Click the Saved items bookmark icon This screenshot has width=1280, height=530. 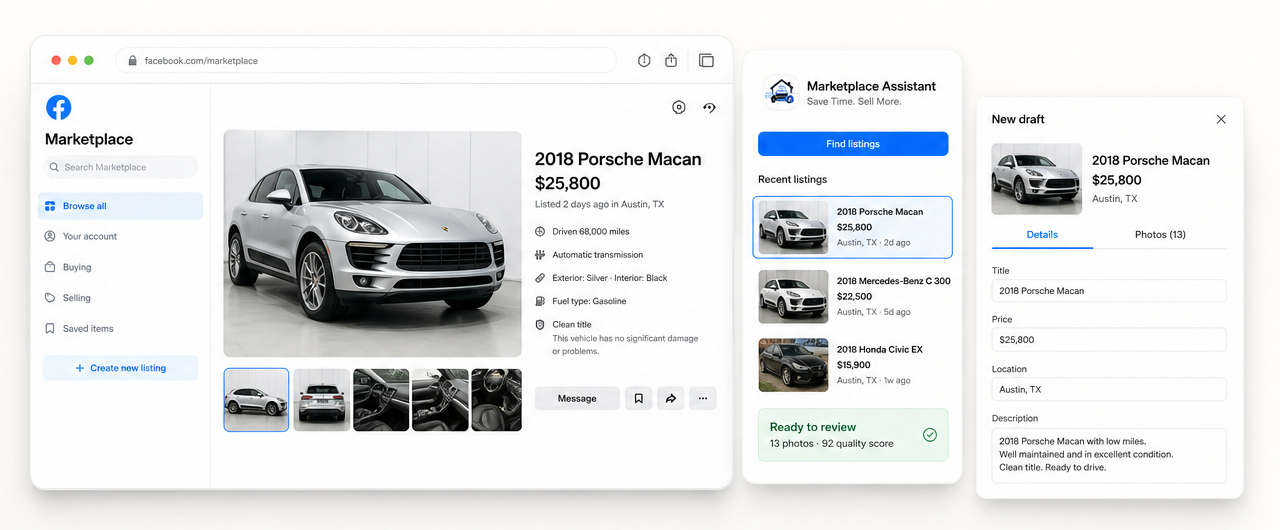tap(50, 328)
